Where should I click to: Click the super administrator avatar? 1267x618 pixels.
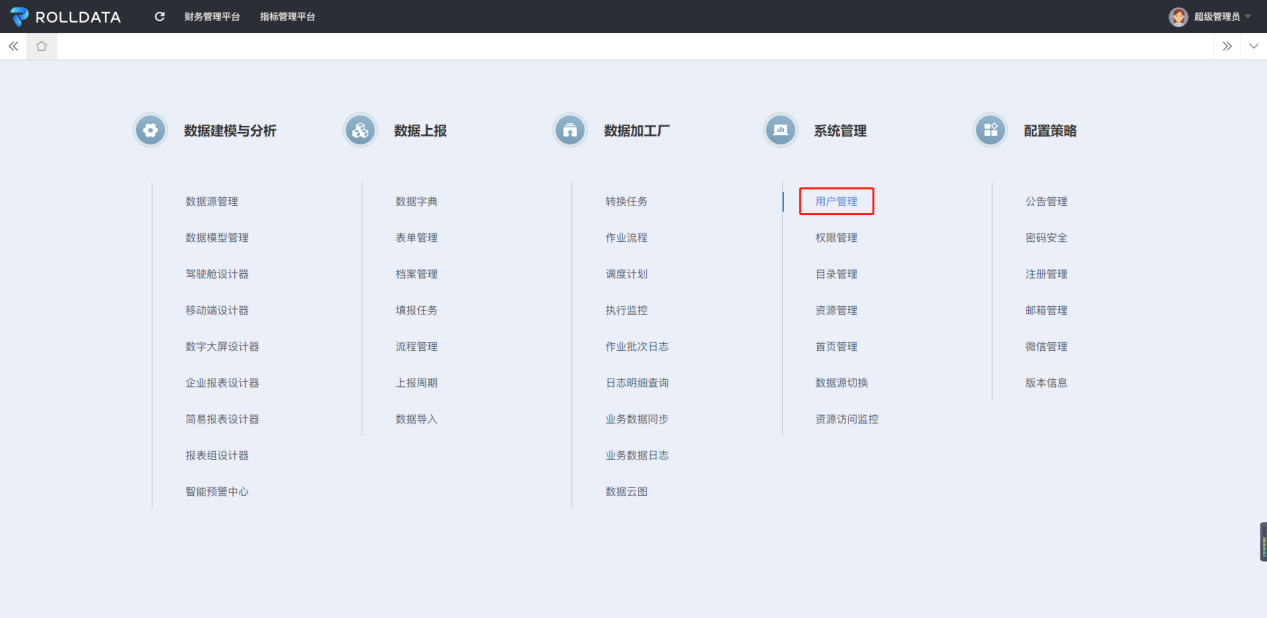[x=1178, y=17]
